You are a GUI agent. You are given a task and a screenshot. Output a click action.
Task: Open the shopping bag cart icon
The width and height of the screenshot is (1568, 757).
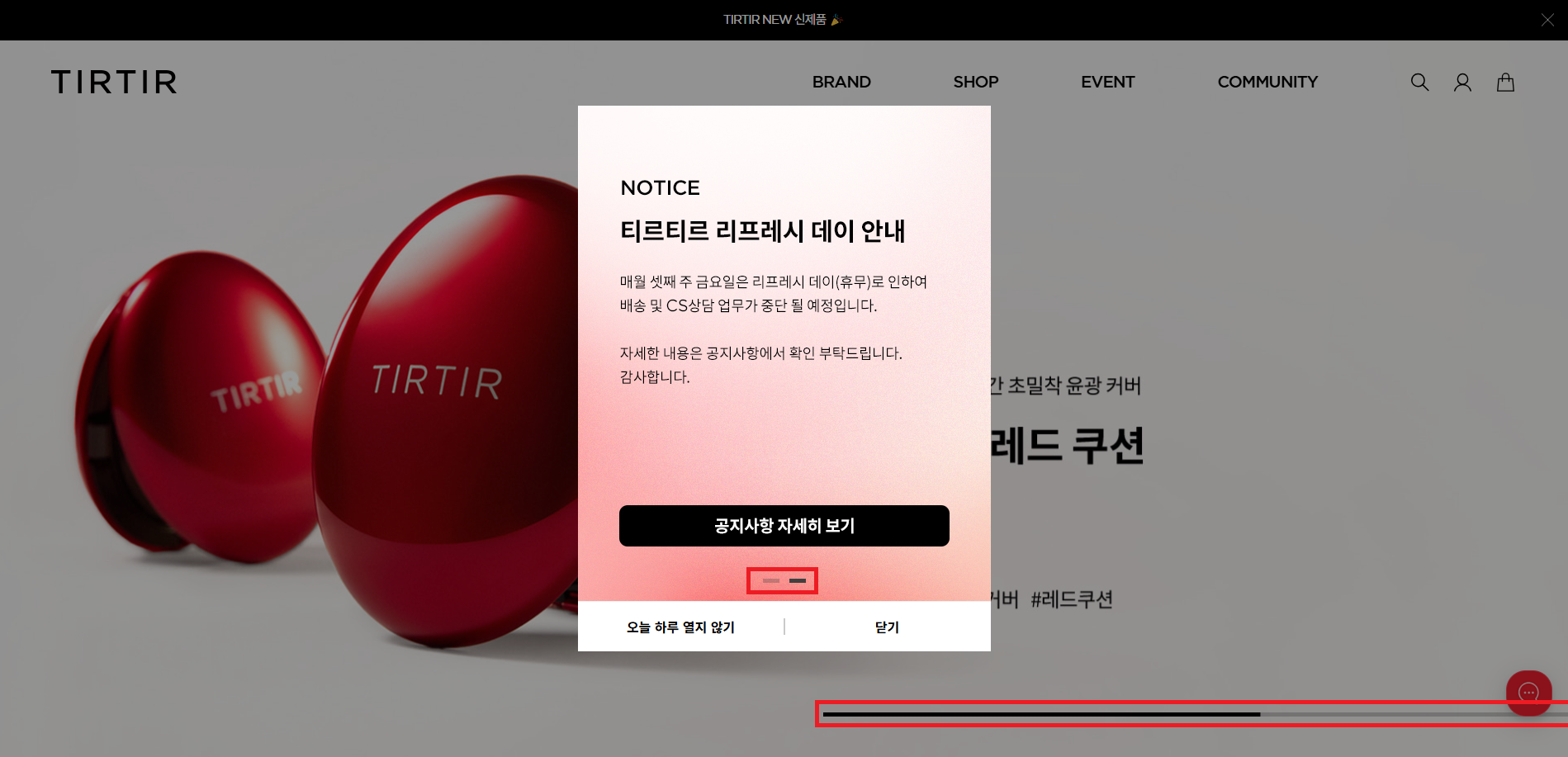coord(1505,83)
